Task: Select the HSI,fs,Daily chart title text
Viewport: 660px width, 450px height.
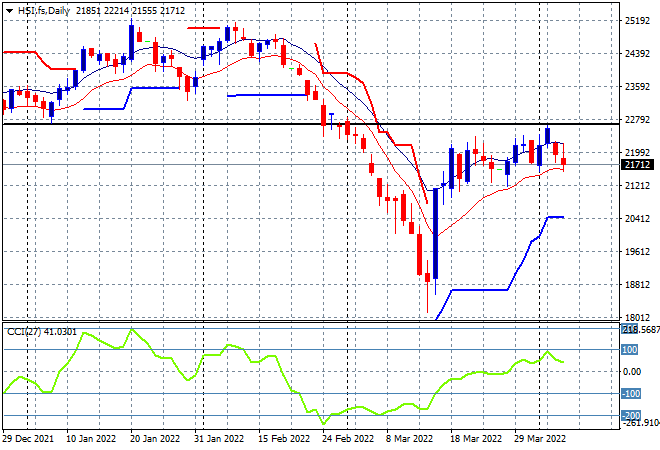Action: tap(44, 11)
